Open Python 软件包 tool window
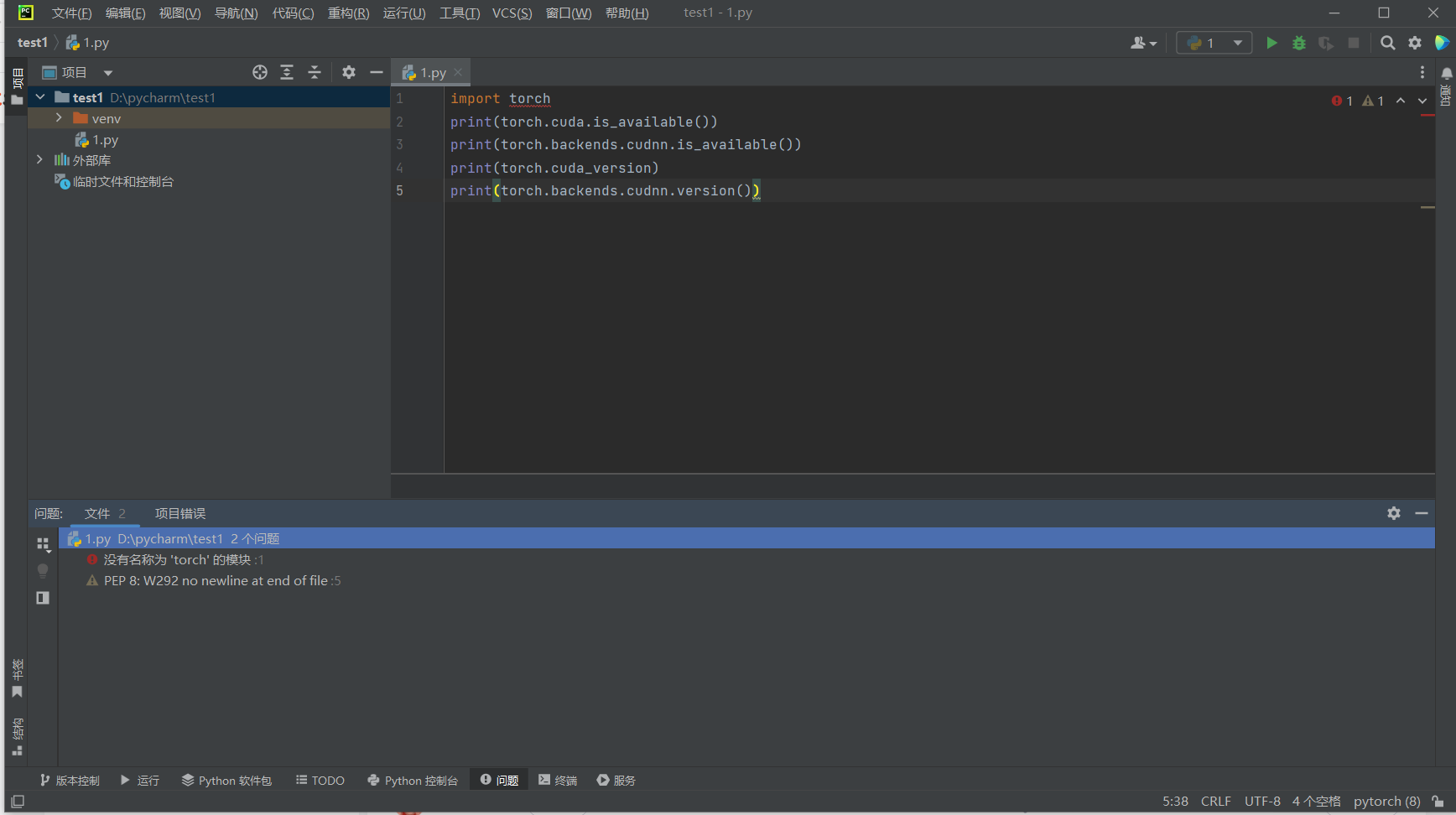Viewport: 1456px width, 815px height. [226, 780]
